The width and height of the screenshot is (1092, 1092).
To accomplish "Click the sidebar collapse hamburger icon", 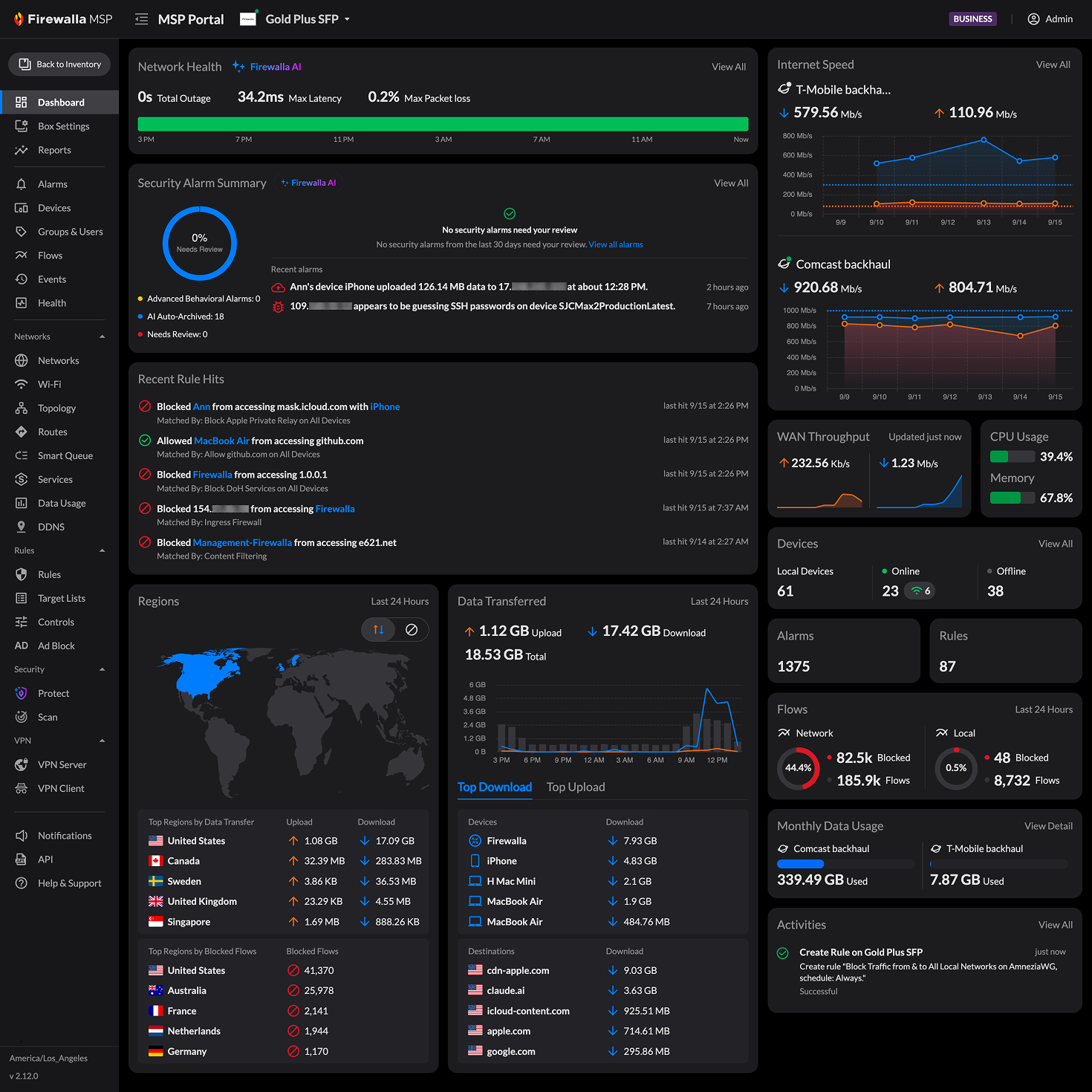I will click(141, 19).
